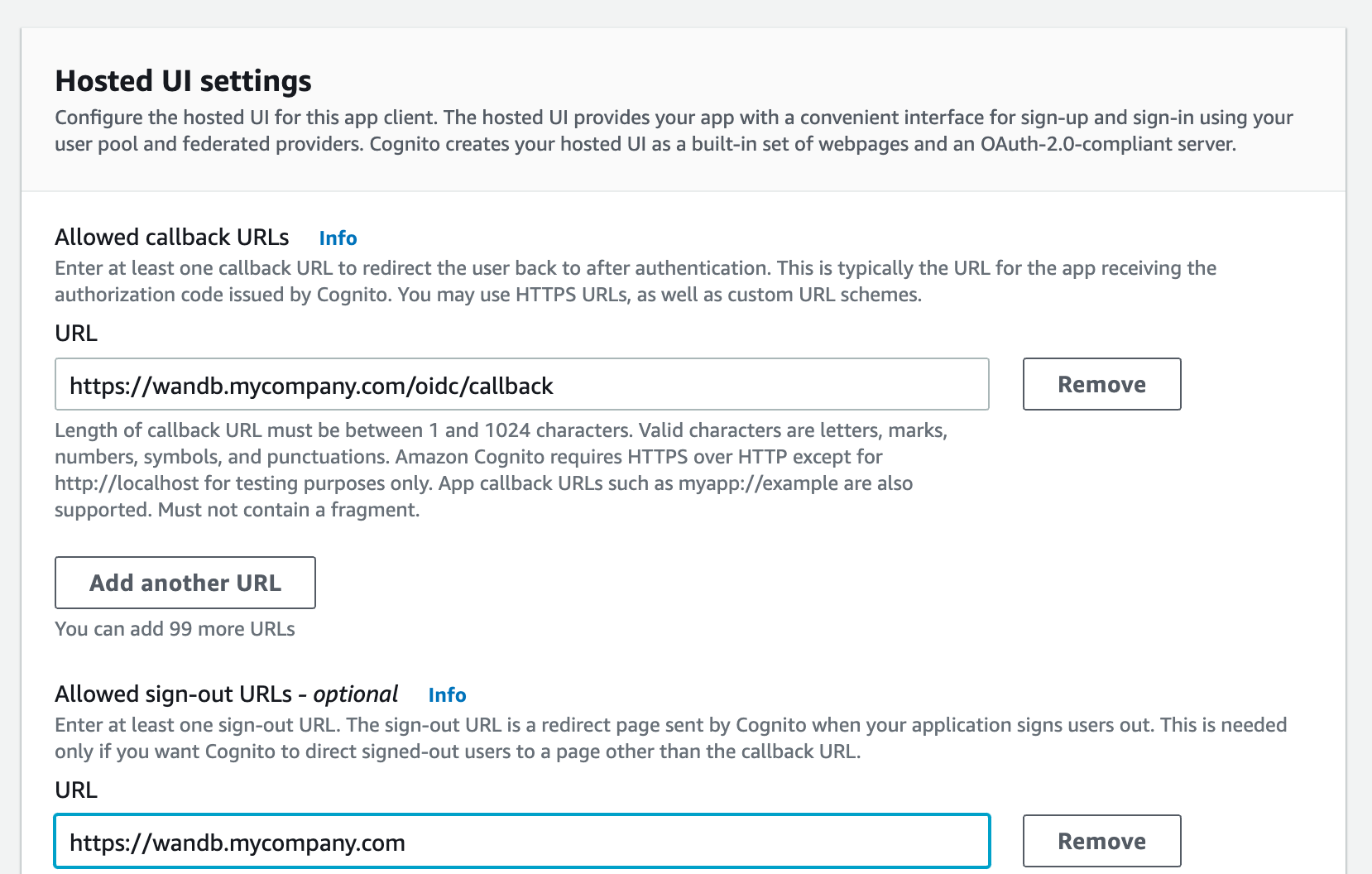Image resolution: width=1372 pixels, height=874 pixels.
Task: Focus the URL field containing the oidc callback
Action: (x=521, y=384)
